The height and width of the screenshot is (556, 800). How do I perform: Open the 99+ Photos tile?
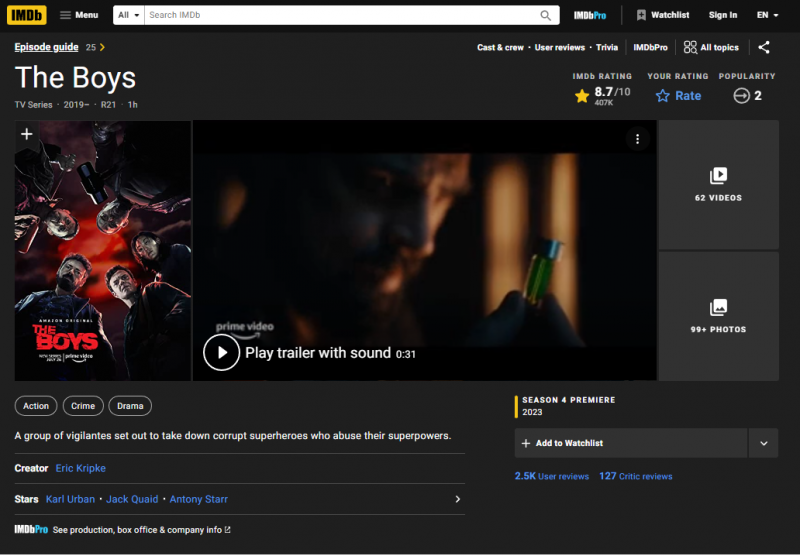(x=718, y=316)
